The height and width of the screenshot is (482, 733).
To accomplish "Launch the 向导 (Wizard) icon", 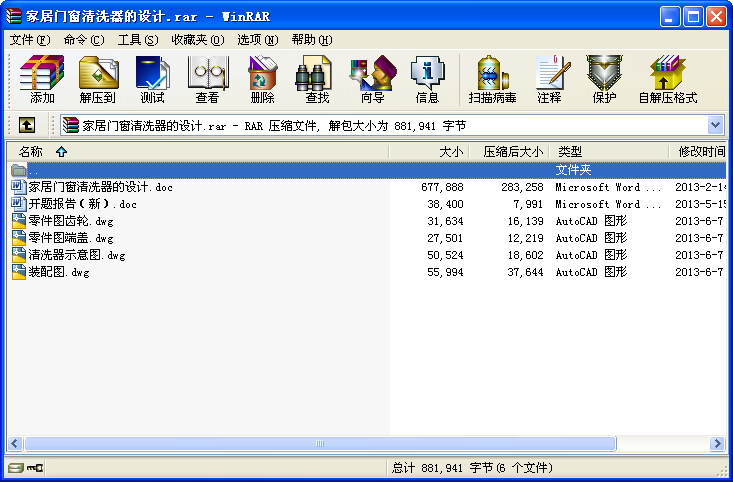I will pyautogui.click(x=372, y=79).
